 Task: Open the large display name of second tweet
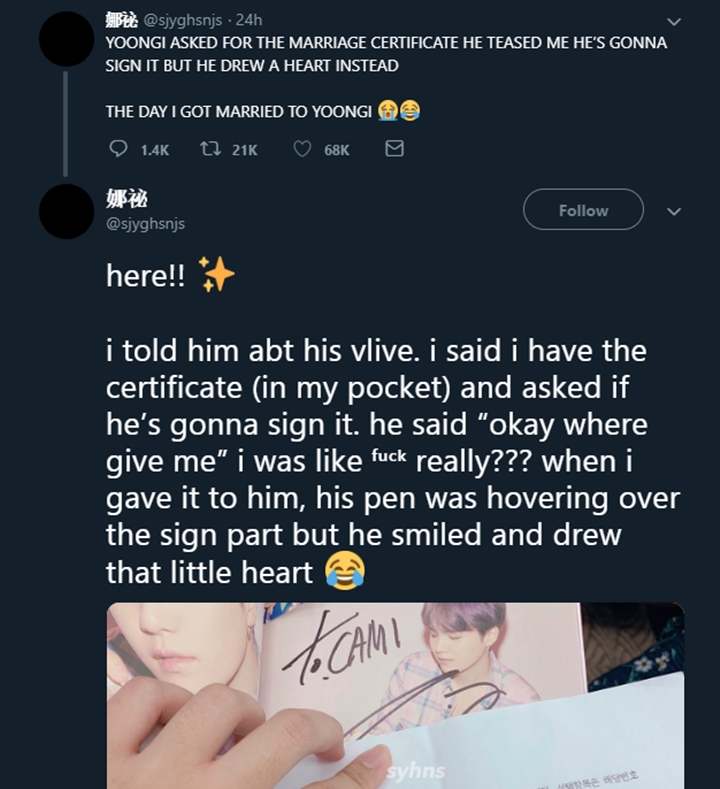(x=127, y=199)
